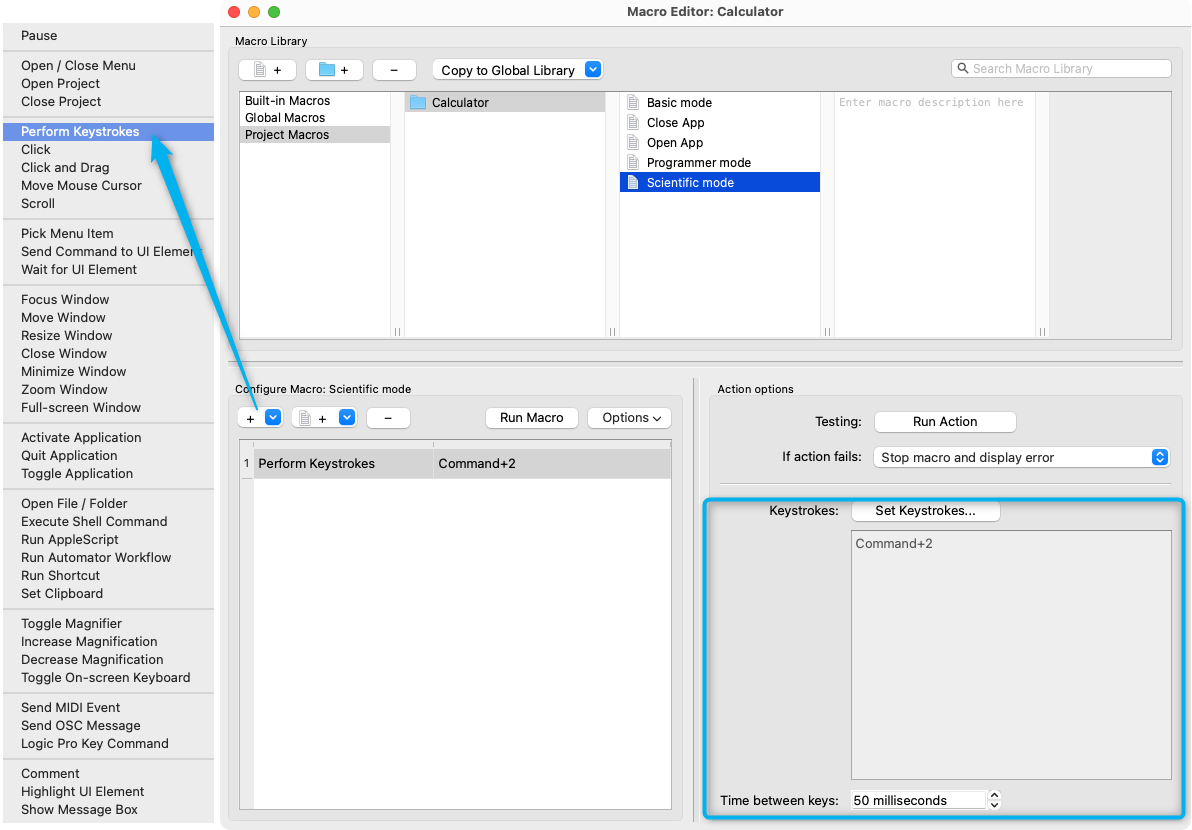Select Built-in Macros in library list

click(287, 101)
